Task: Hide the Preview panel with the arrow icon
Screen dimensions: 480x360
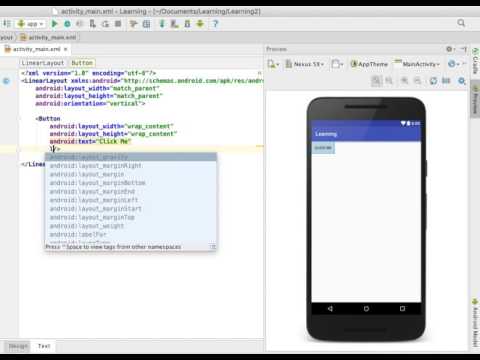Action: (464, 49)
